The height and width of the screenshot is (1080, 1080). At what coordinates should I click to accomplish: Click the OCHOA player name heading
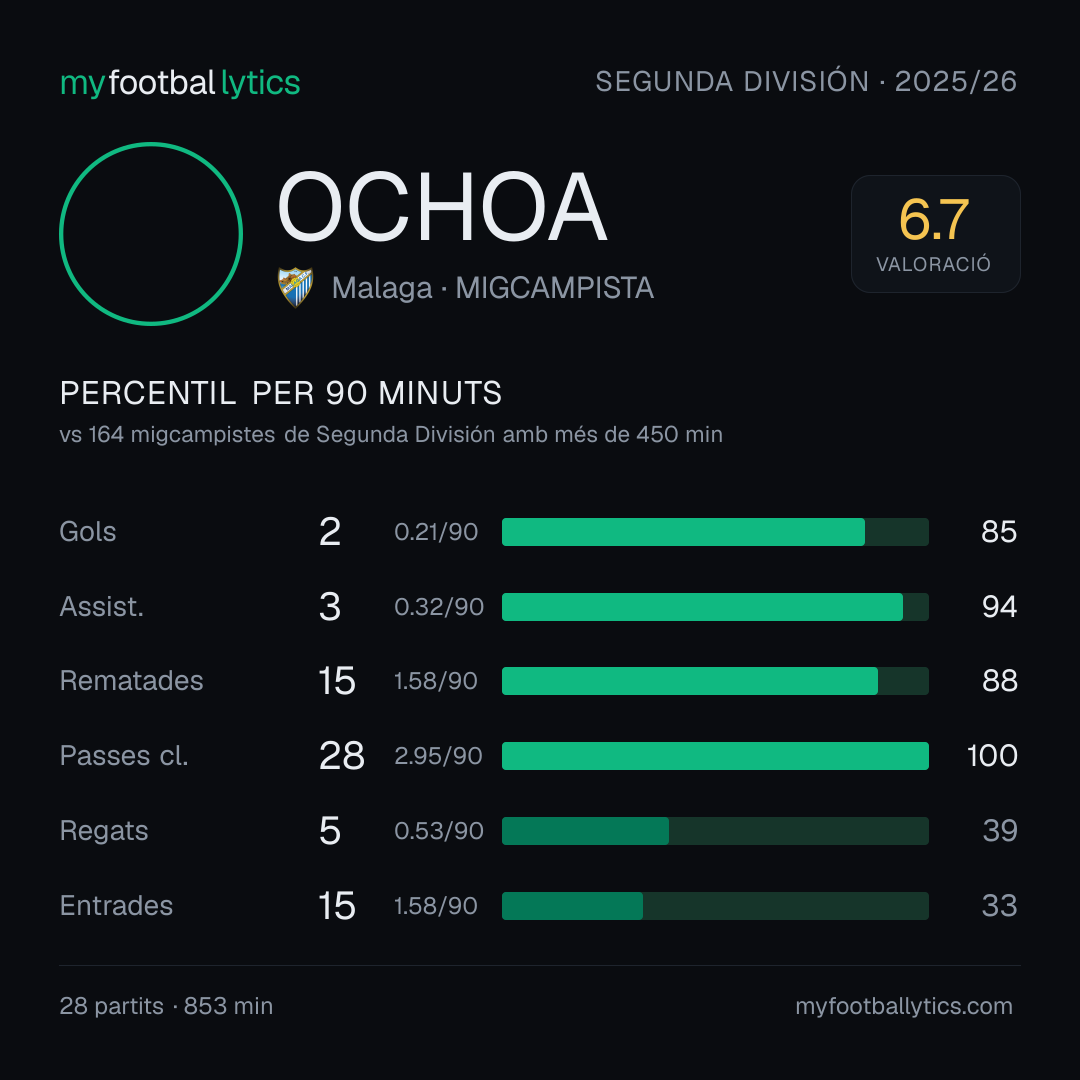[x=442, y=207]
